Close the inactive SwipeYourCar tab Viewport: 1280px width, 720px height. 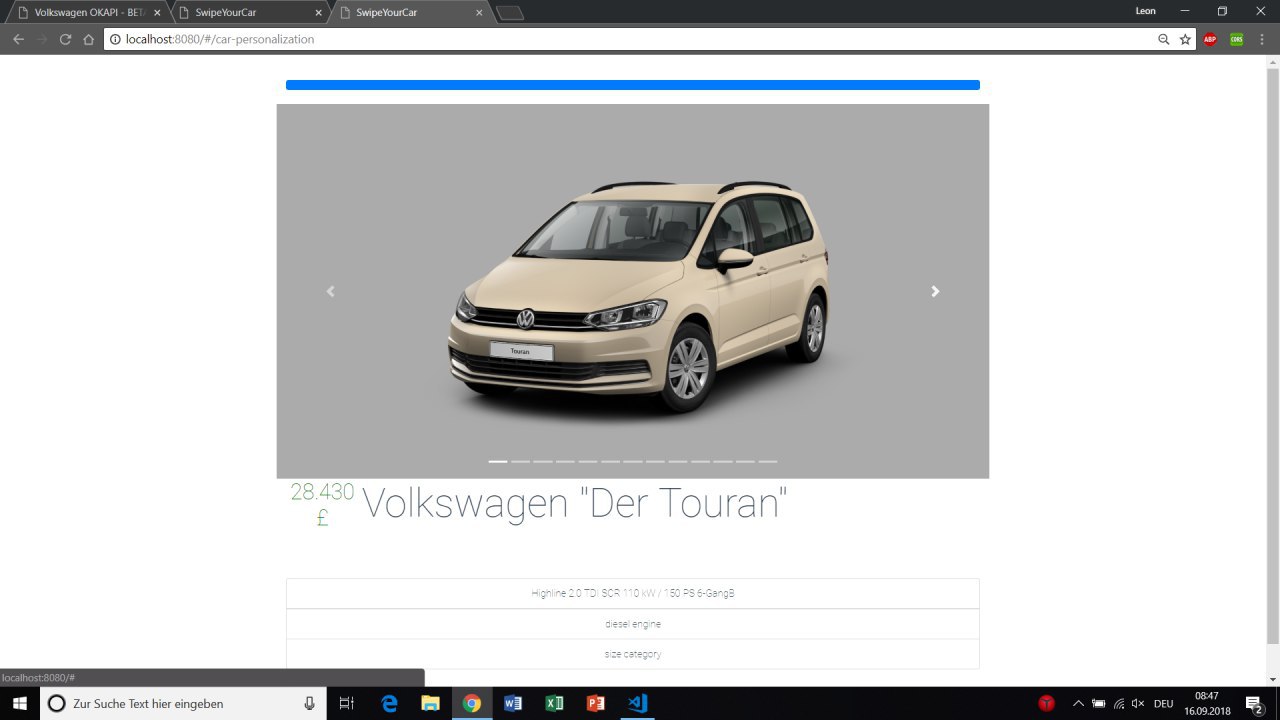pos(318,13)
